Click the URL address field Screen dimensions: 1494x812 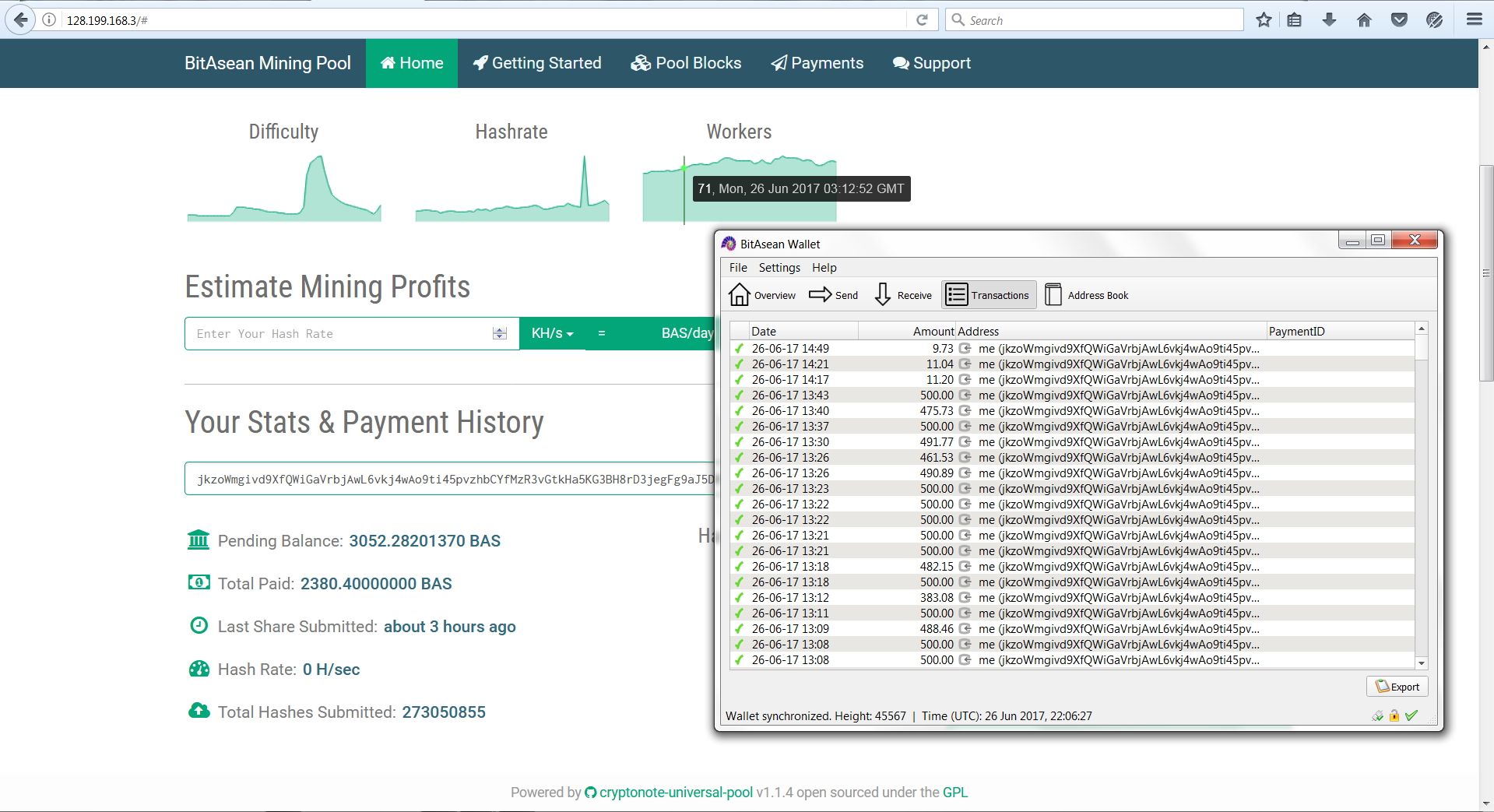pyautogui.click(x=483, y=20)
